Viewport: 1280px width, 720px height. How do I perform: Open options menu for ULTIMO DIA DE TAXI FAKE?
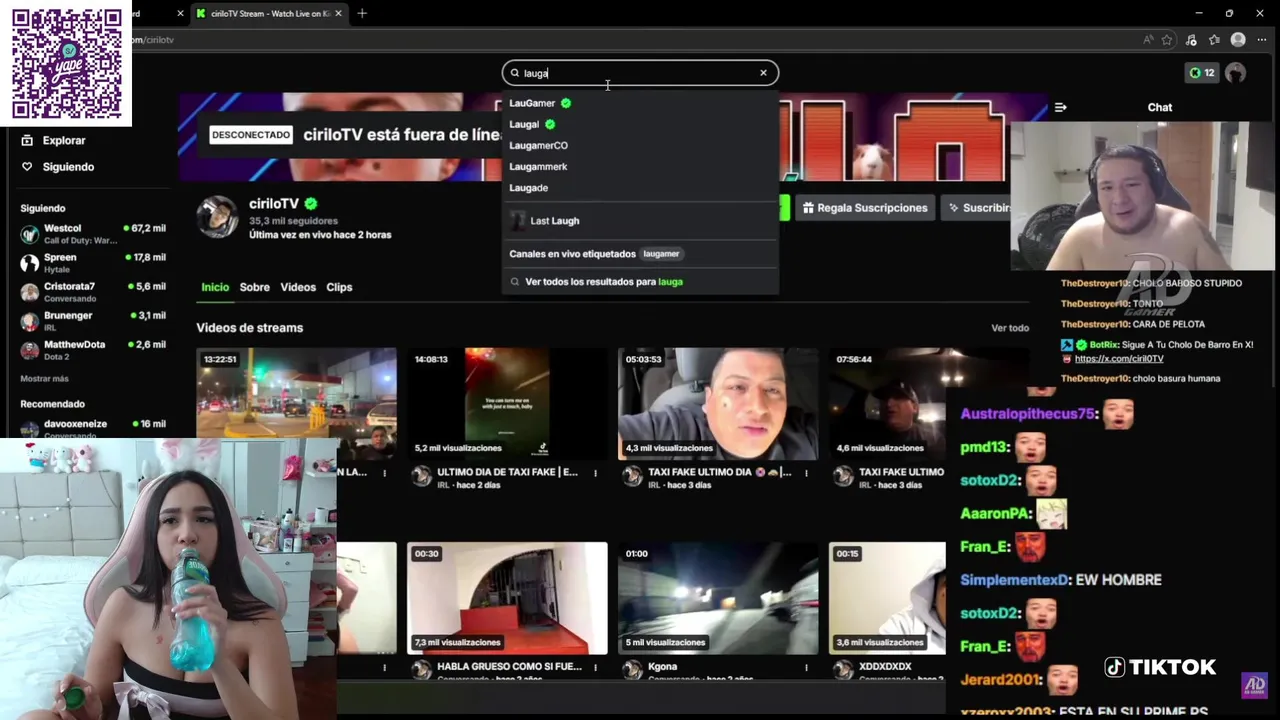tap(595, 473)
